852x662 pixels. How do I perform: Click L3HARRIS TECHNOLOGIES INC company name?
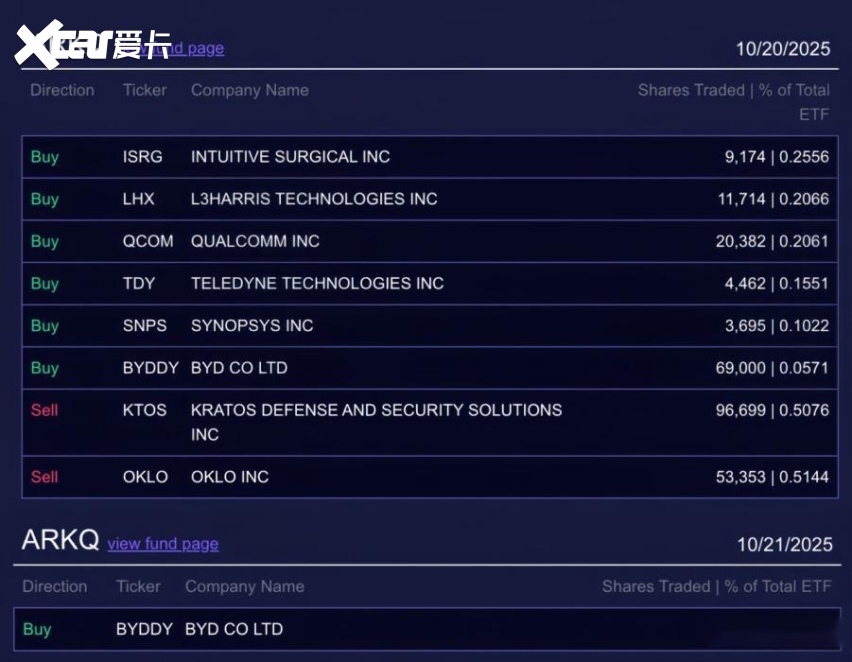[314, 199]
